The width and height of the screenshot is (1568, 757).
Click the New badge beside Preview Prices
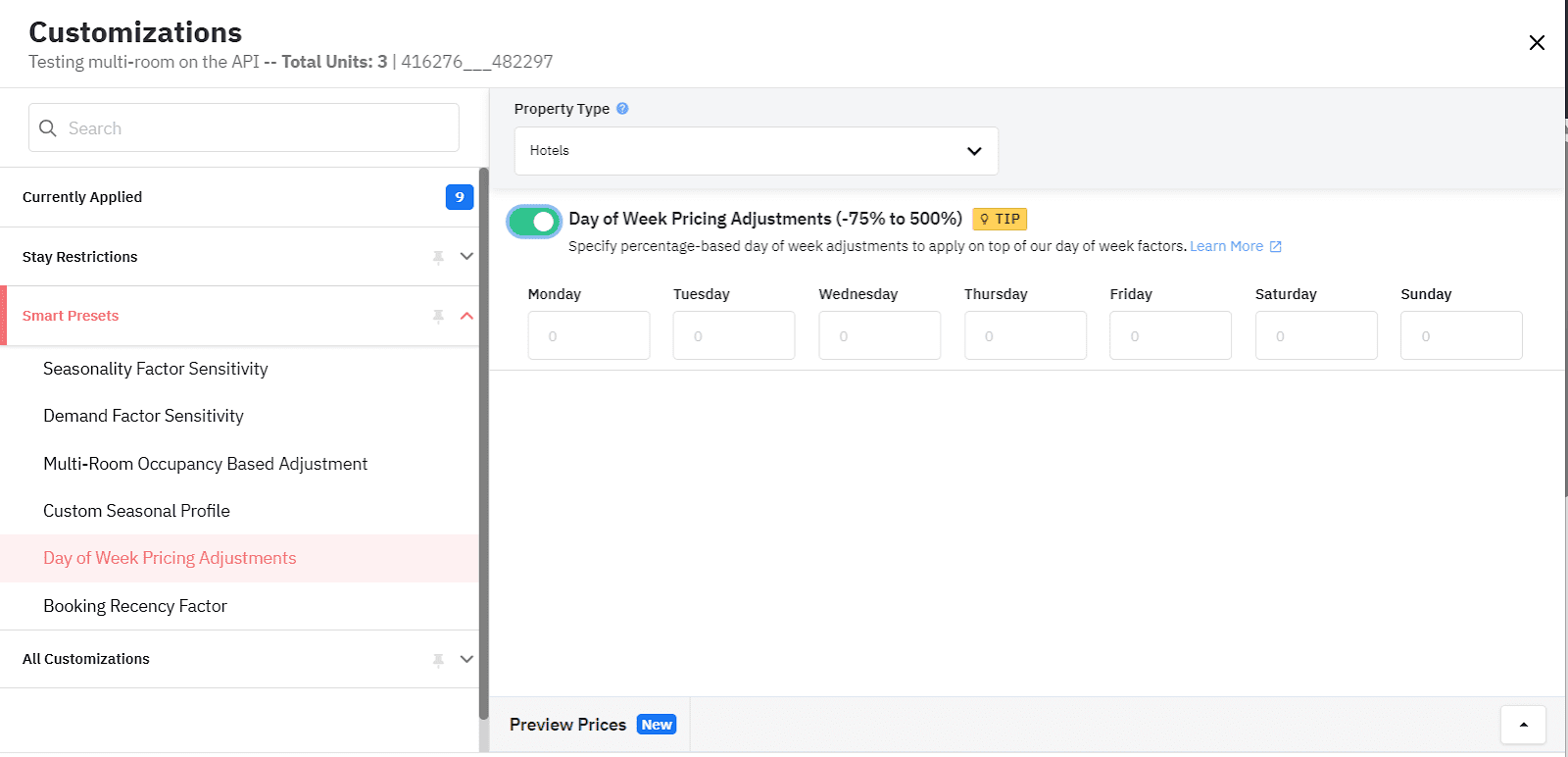click(x=656, y=725)
